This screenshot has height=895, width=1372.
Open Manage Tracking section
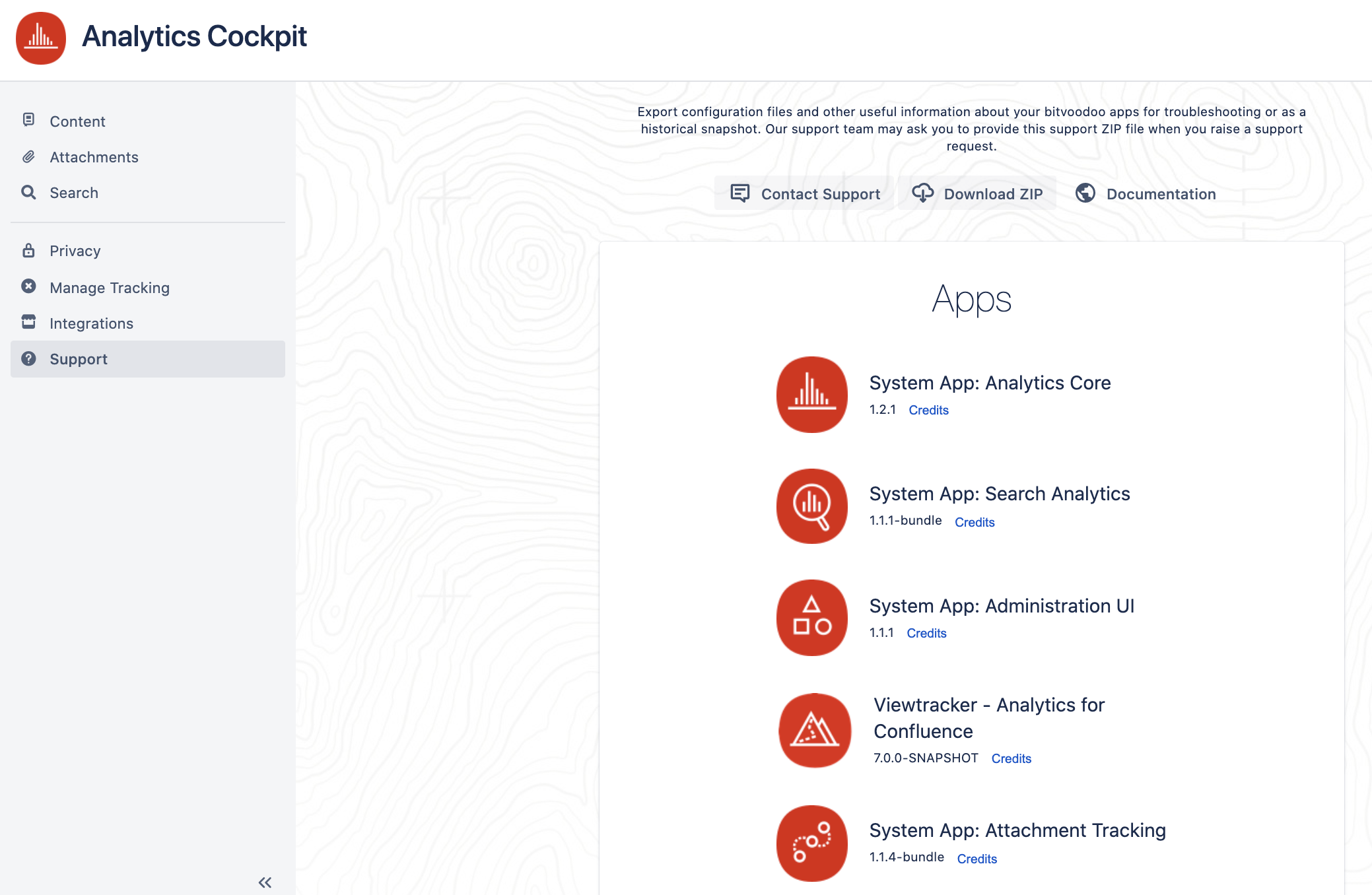tap(109, 288)
